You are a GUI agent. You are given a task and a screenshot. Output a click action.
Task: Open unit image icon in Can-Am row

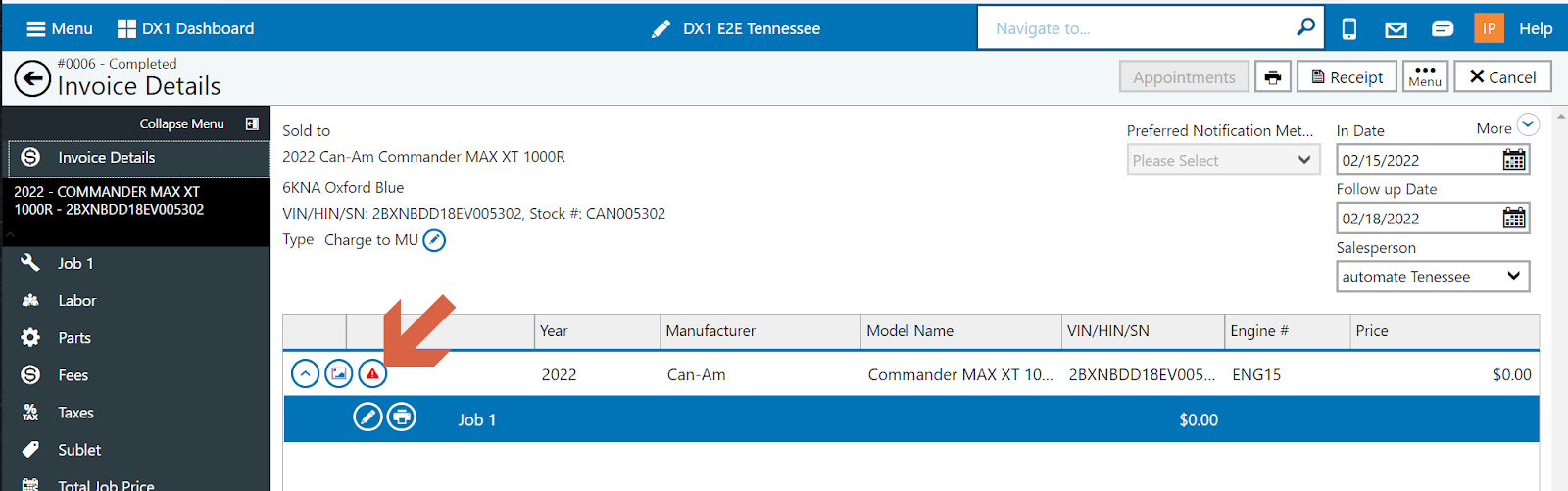338,374
